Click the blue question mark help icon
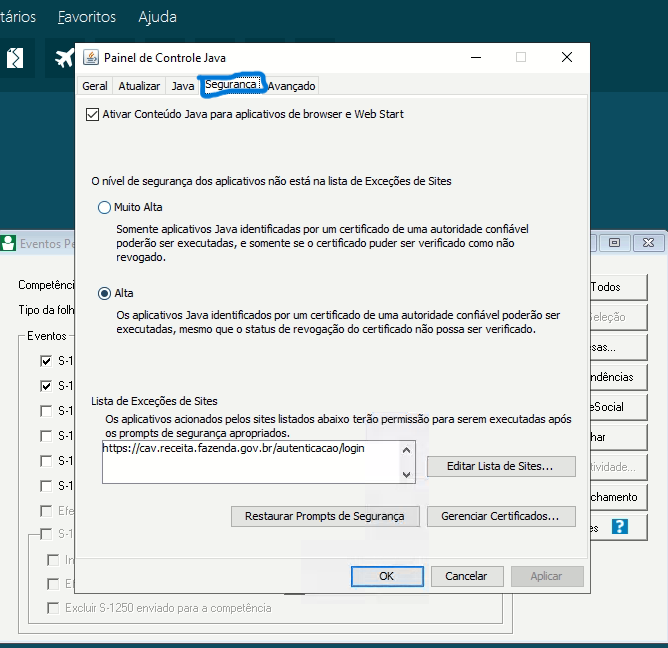668x648 pixels. coord(620,527)
